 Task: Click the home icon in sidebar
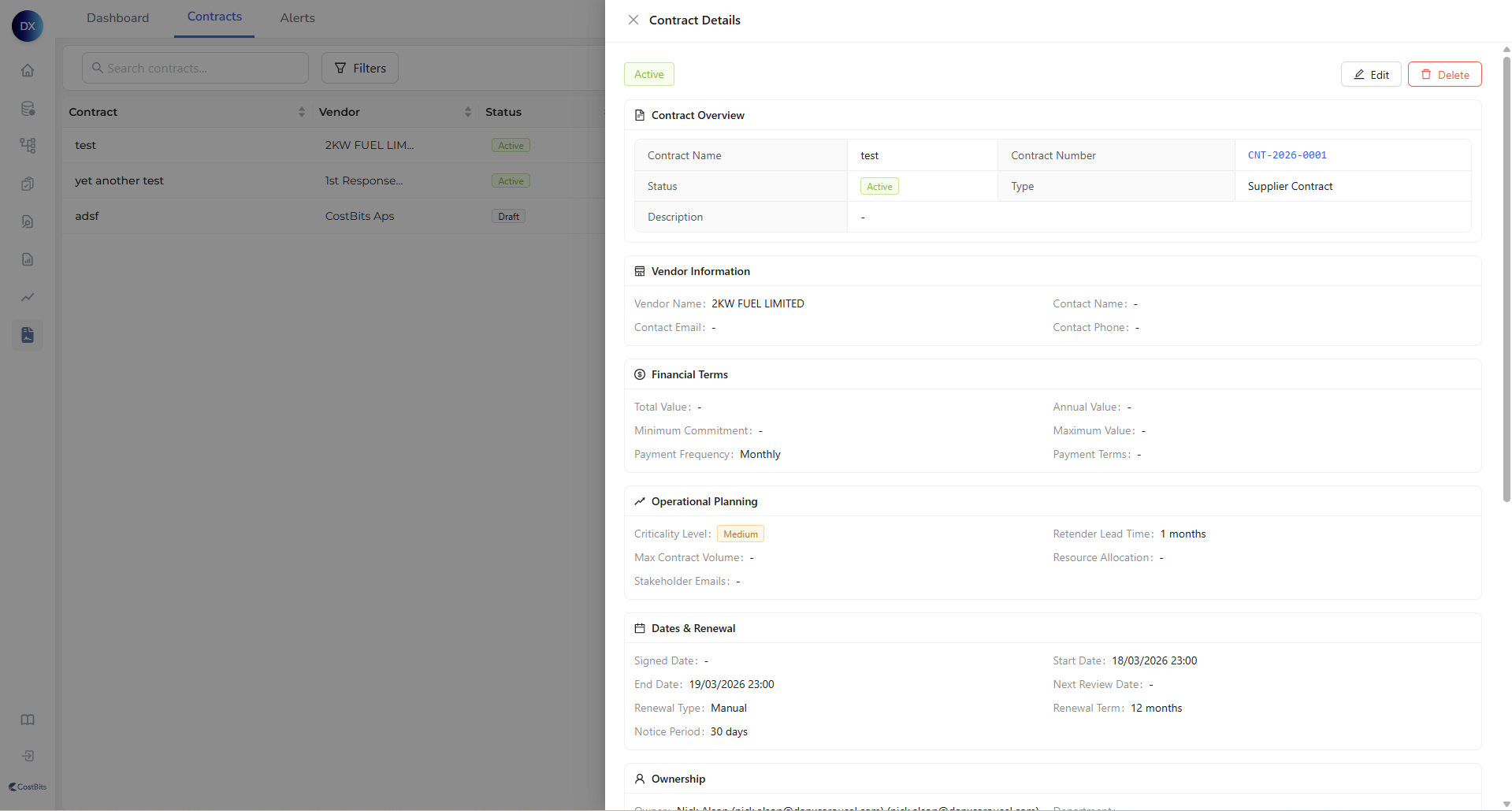tap(28, 71)
